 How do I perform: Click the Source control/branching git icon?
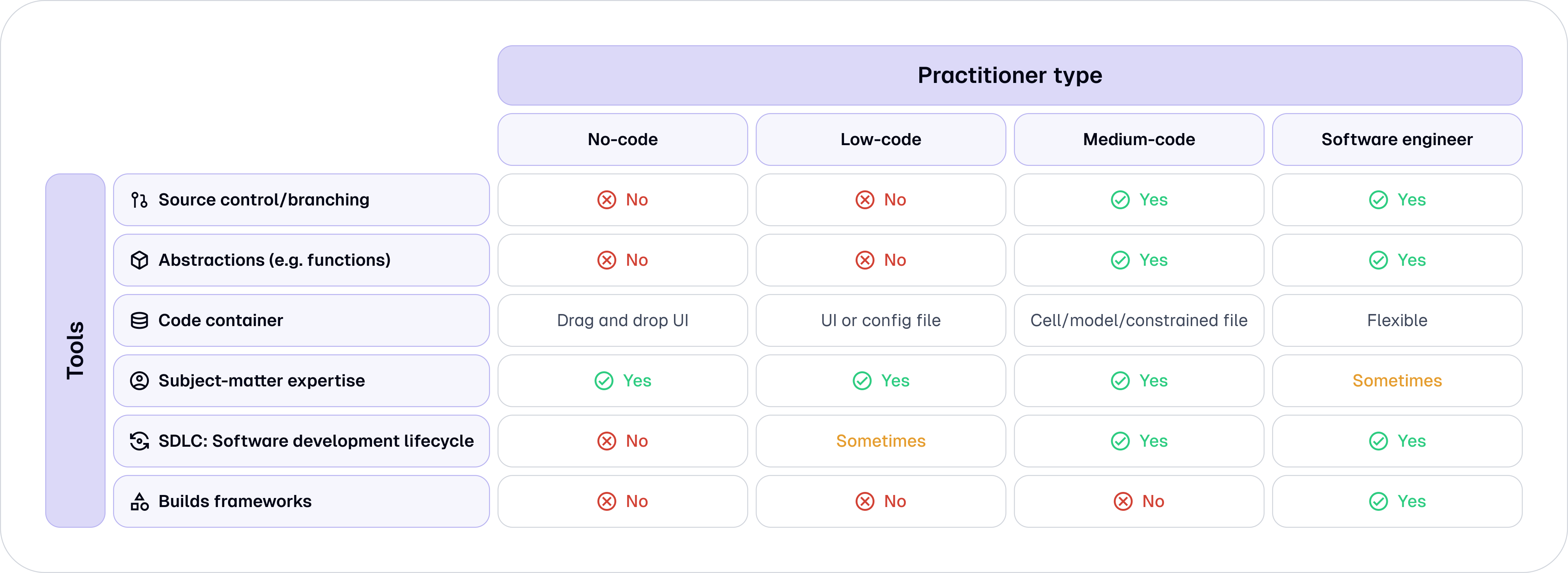(139, 200)
